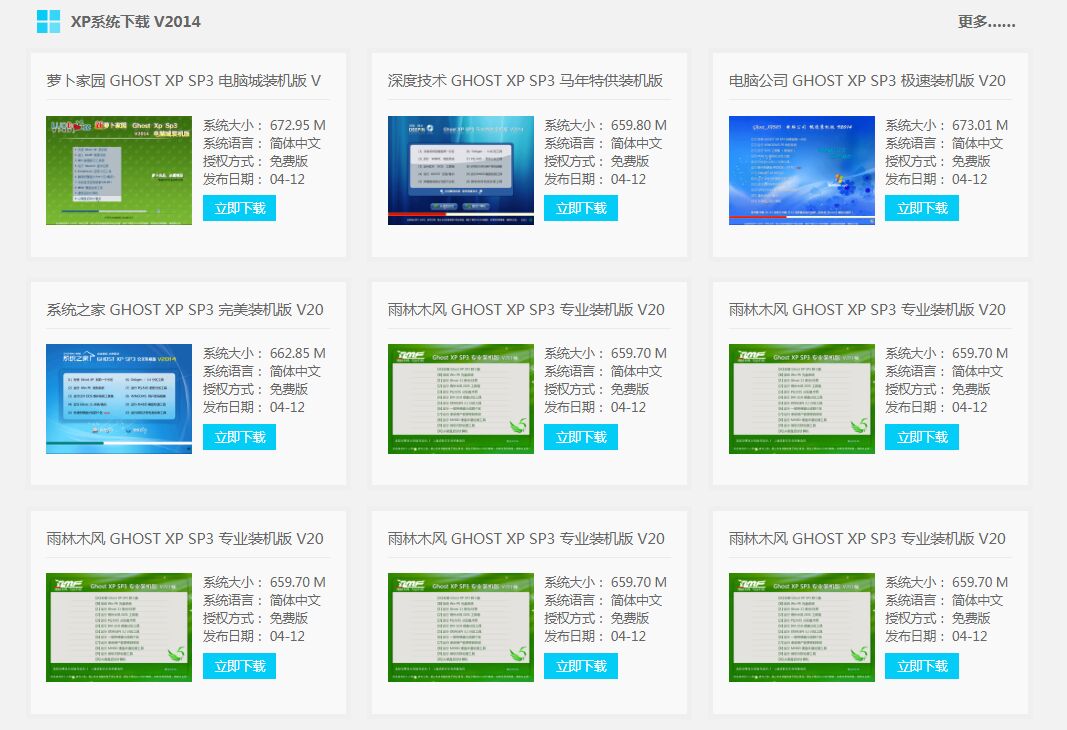View the 萝卜家园 green installer thumbnail
Image resolution: width=1067 pixels, height=730 pixels.
click(119, 170)
